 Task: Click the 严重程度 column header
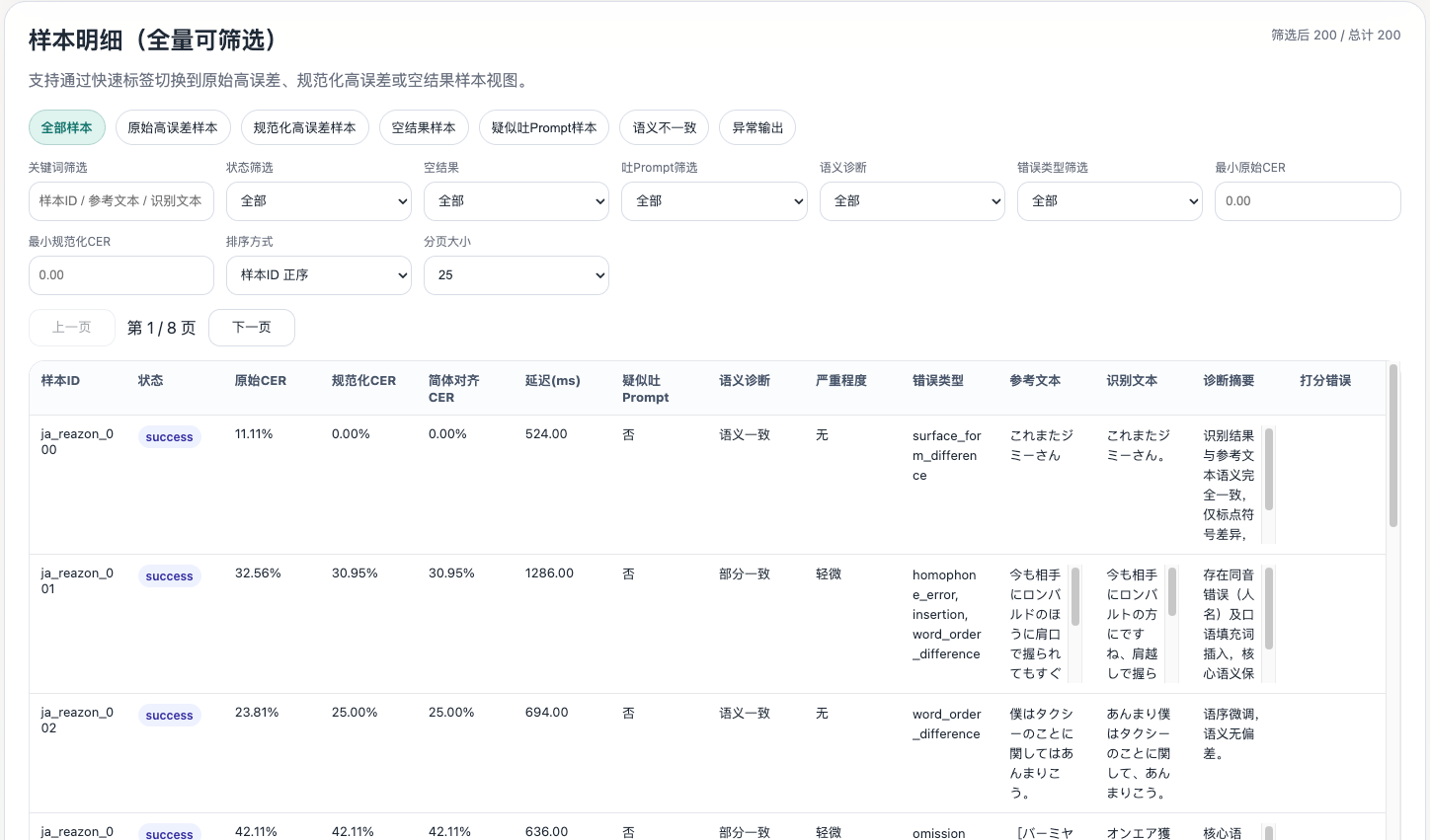click(841, 381)
